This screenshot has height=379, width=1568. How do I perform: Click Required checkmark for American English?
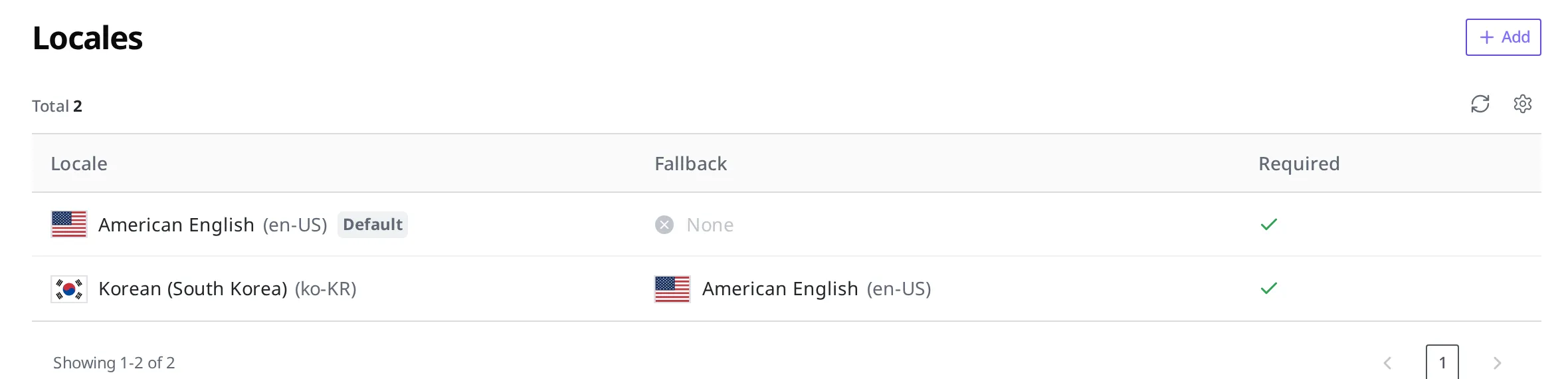pos(1269,225)
